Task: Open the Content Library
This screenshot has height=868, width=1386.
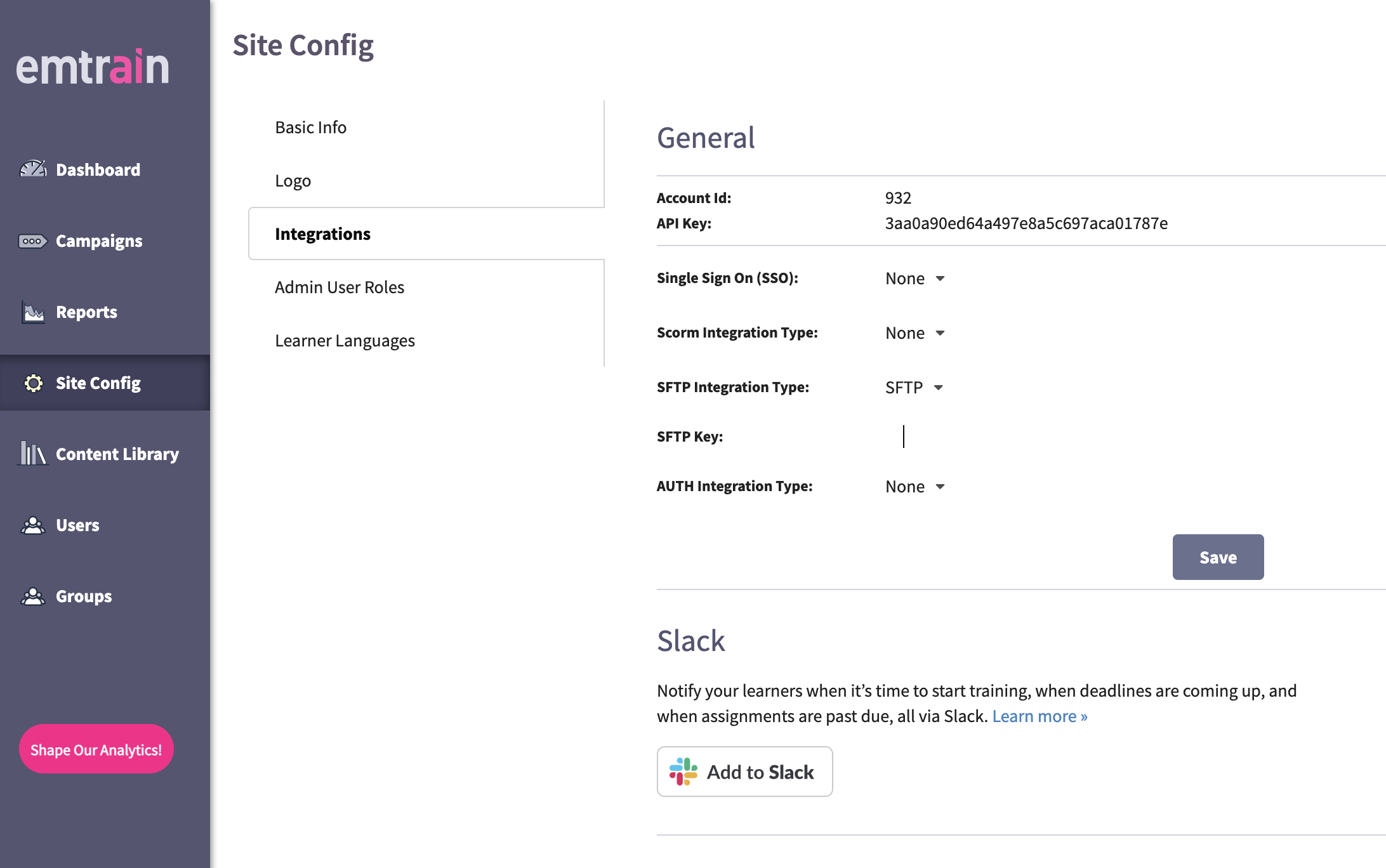Action: [105, 454]
